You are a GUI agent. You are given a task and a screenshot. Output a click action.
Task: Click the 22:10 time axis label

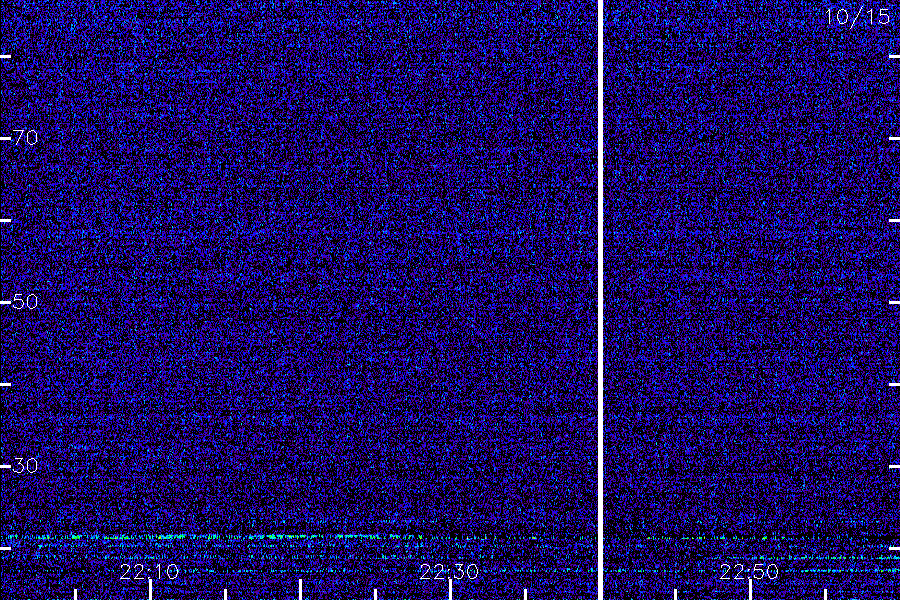coord(149,572)
